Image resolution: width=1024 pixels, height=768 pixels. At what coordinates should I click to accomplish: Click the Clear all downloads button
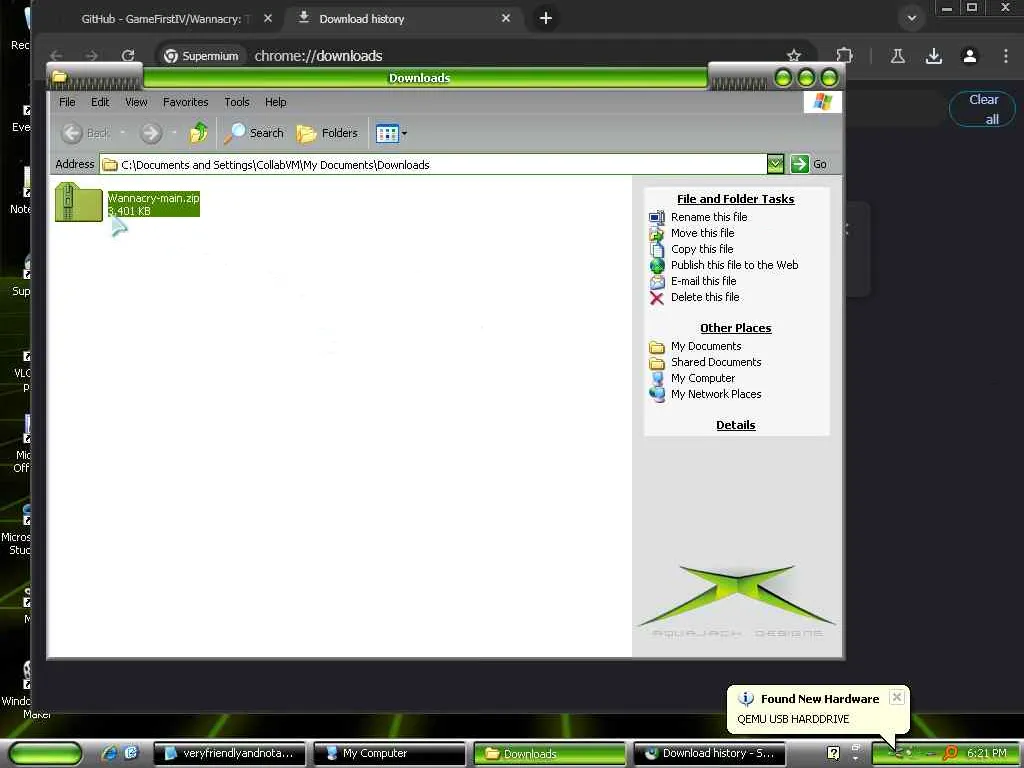tap(983, 109)
